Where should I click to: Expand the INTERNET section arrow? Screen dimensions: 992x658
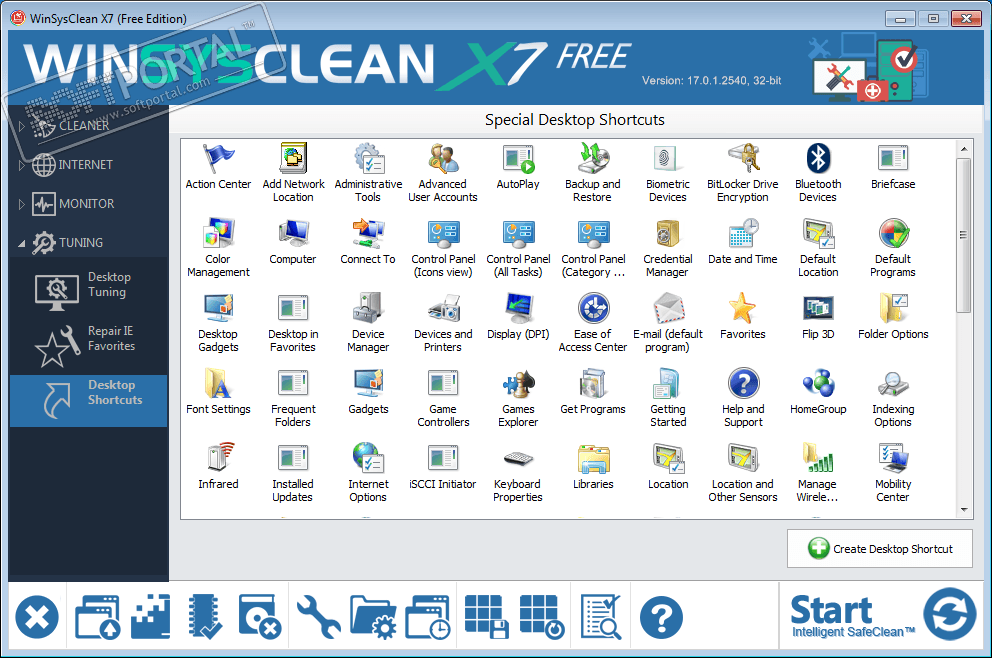22,165
